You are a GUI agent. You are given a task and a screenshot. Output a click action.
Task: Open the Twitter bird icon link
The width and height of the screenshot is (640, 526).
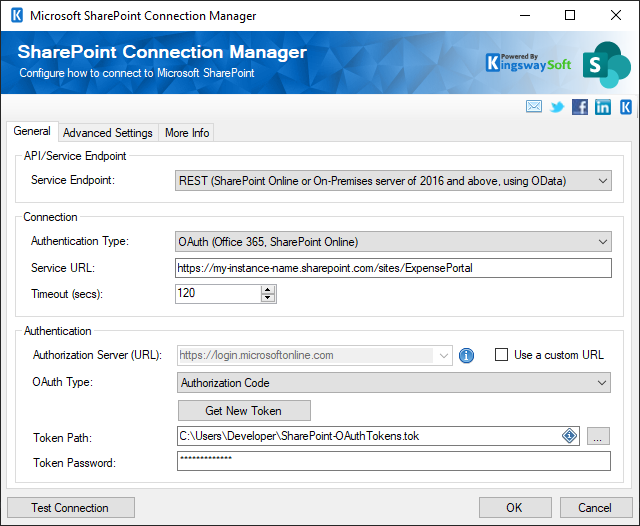pyautogui.click(x=557, y=107)
